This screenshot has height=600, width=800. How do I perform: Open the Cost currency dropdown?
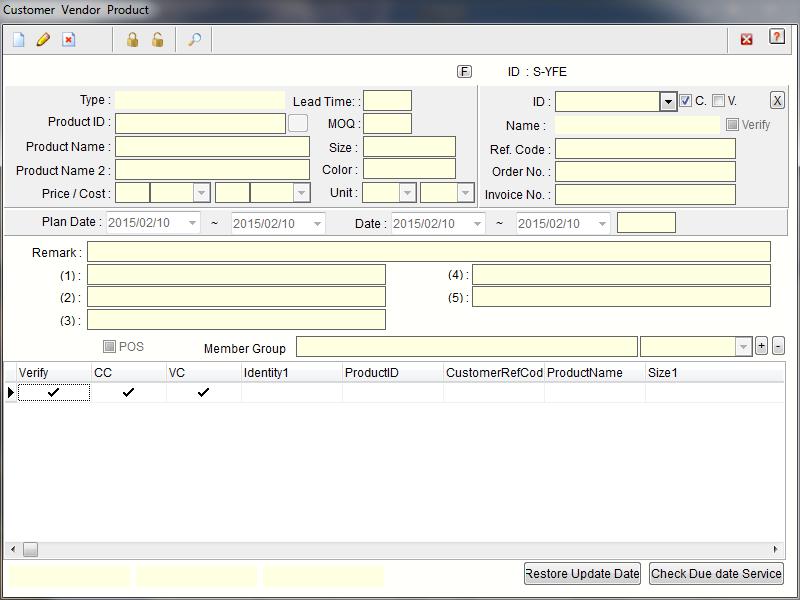302,193
